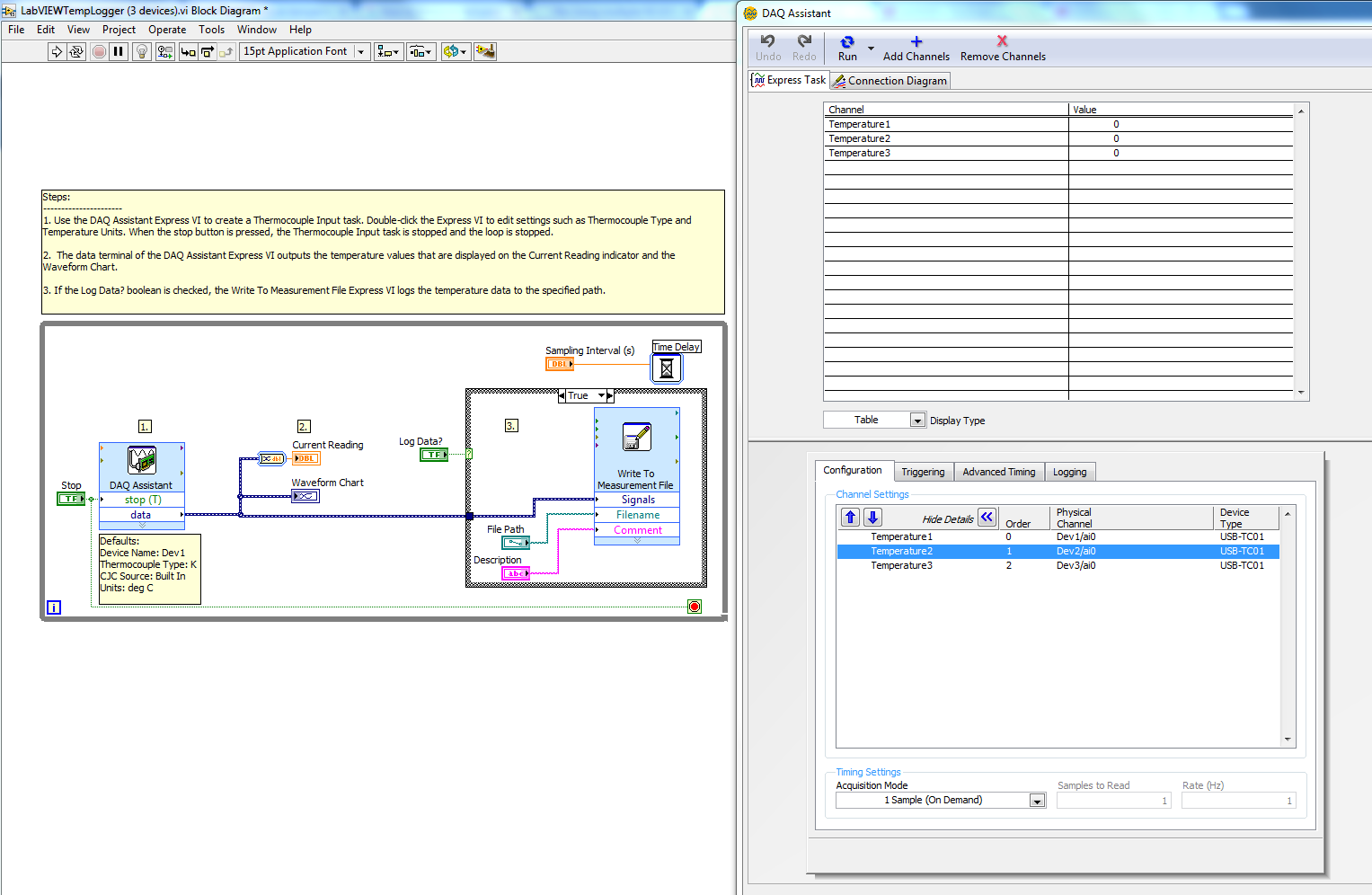The image size is (1372, 895).
Task: Click next case arrow on case structure
Action: click(x=610, y=395)
